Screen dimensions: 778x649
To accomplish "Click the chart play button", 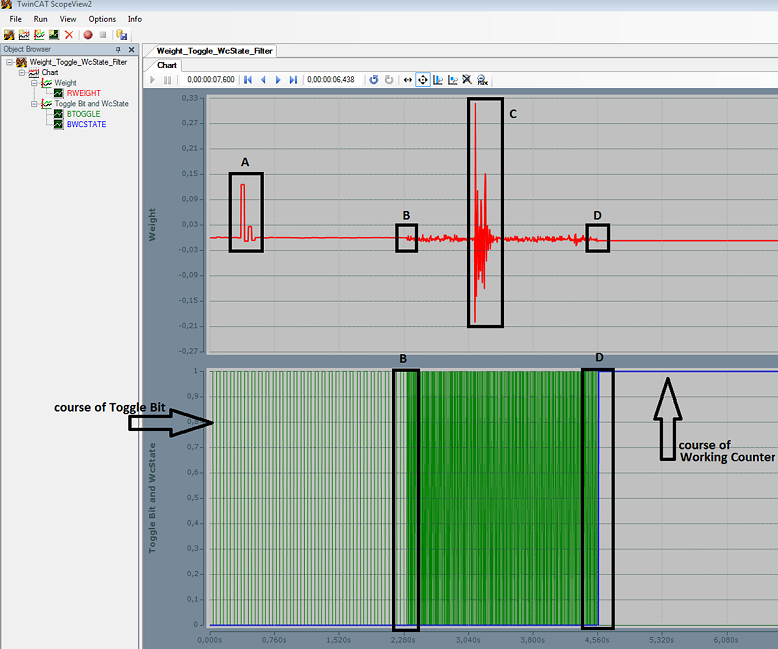I will tap(152, 80).
